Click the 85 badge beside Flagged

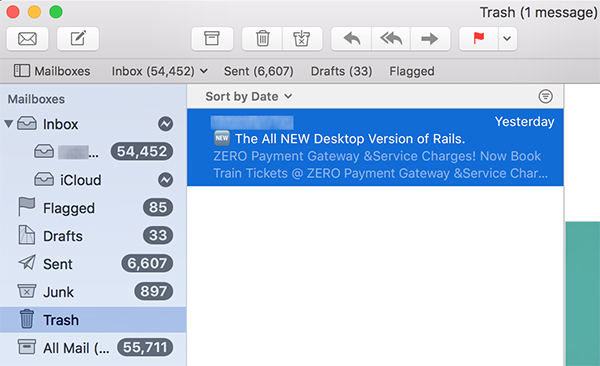point(158,208)
